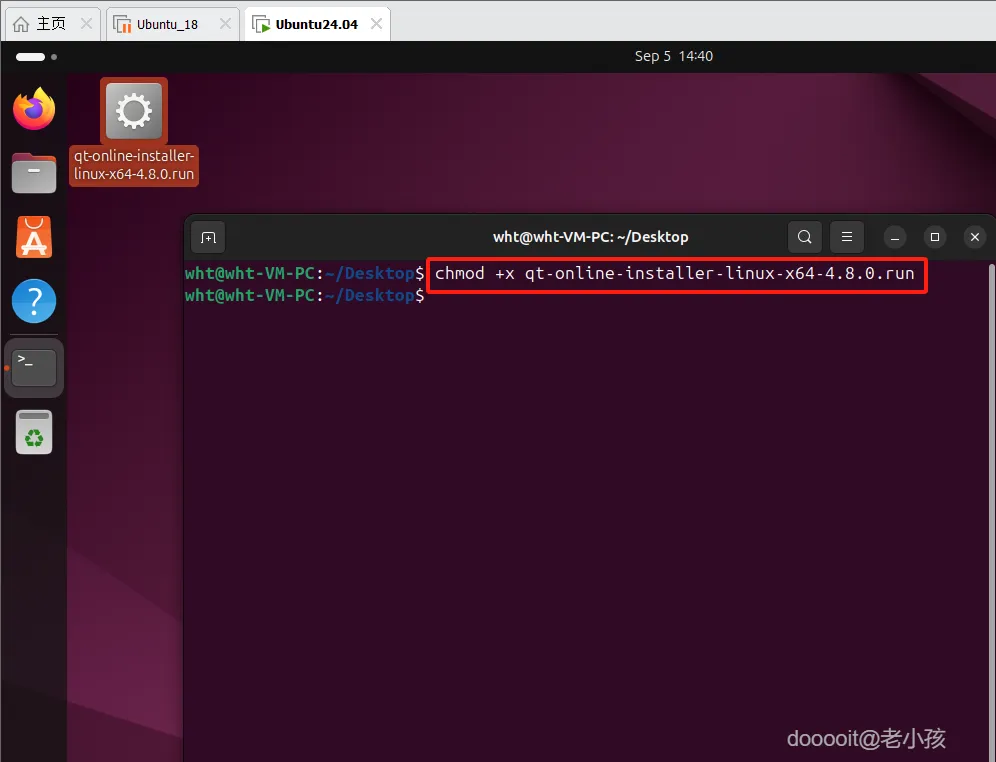Click the second terminal prompt line
The image size is (996, 762).
pos(304,295)
